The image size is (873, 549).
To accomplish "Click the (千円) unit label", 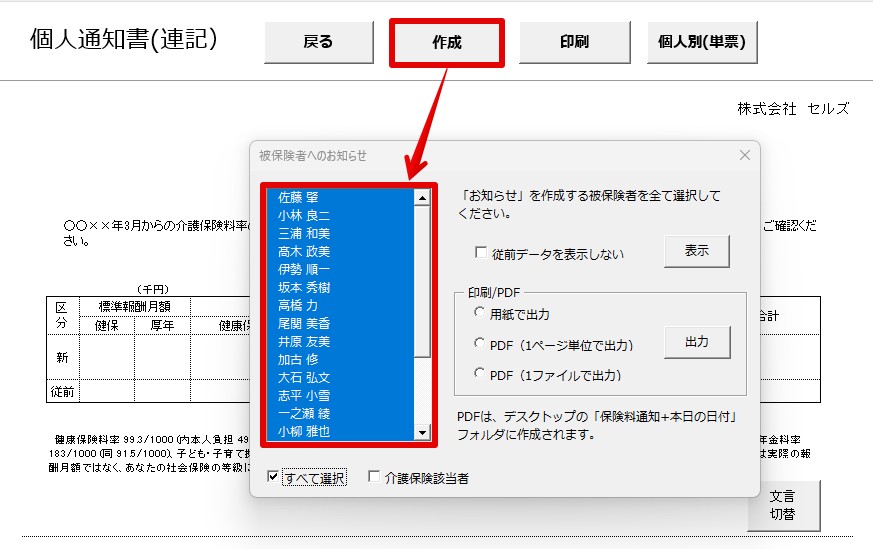I will pos(153,290).
